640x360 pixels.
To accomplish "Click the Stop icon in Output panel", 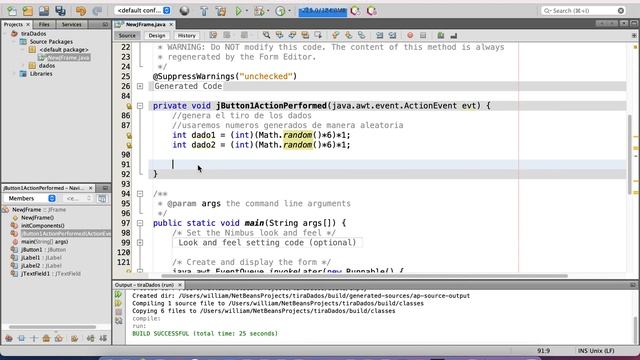I will coord(118,312).
